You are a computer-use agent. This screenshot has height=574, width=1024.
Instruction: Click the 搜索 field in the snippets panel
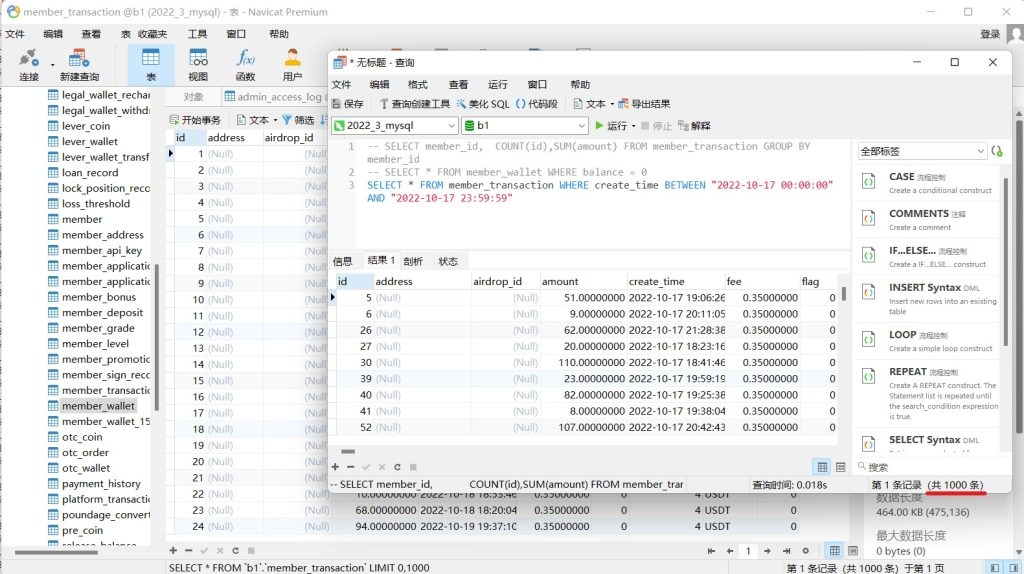click(x=930, y=467)
